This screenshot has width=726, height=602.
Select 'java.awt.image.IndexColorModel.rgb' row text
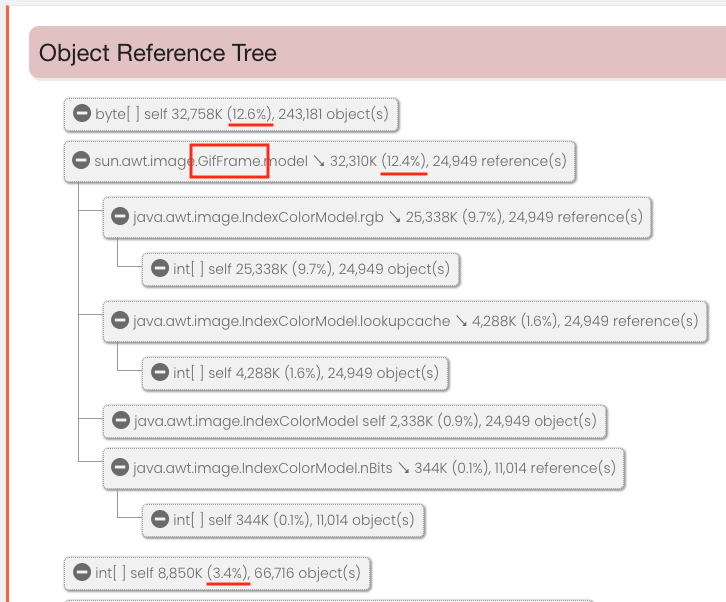(388, 217)
